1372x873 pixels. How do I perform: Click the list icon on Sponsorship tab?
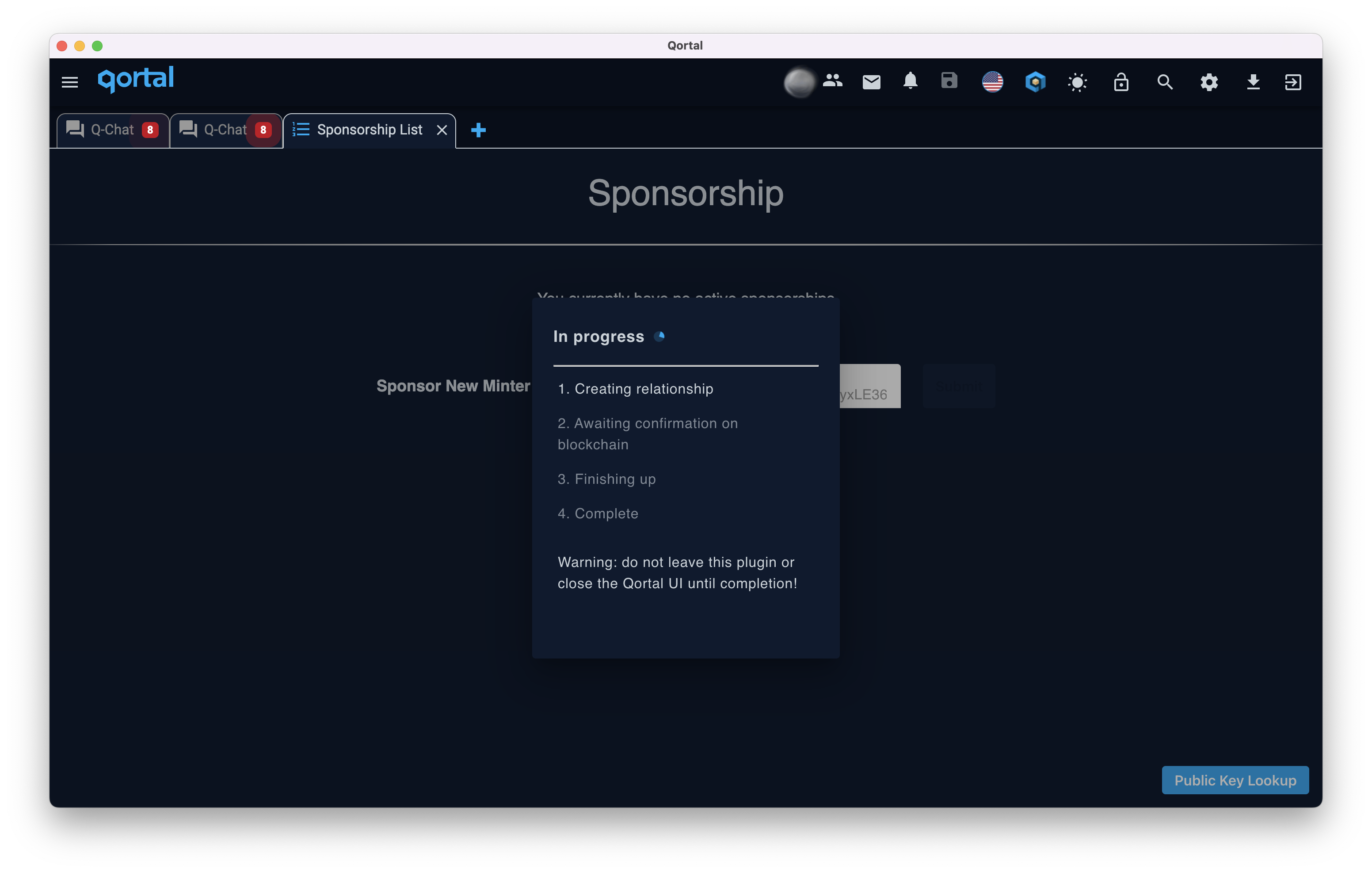click(x=300, y=130)
